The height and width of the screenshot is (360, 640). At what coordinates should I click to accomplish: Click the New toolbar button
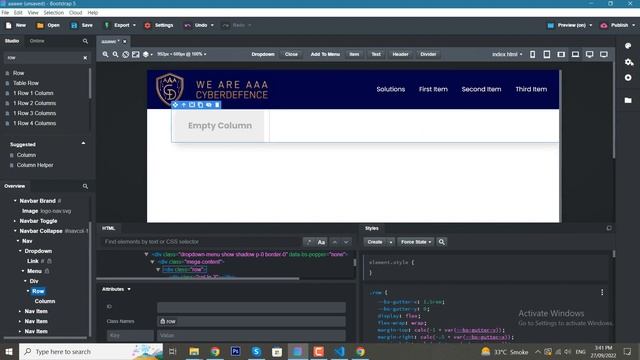pyautogui.click(x=16, y=25)
